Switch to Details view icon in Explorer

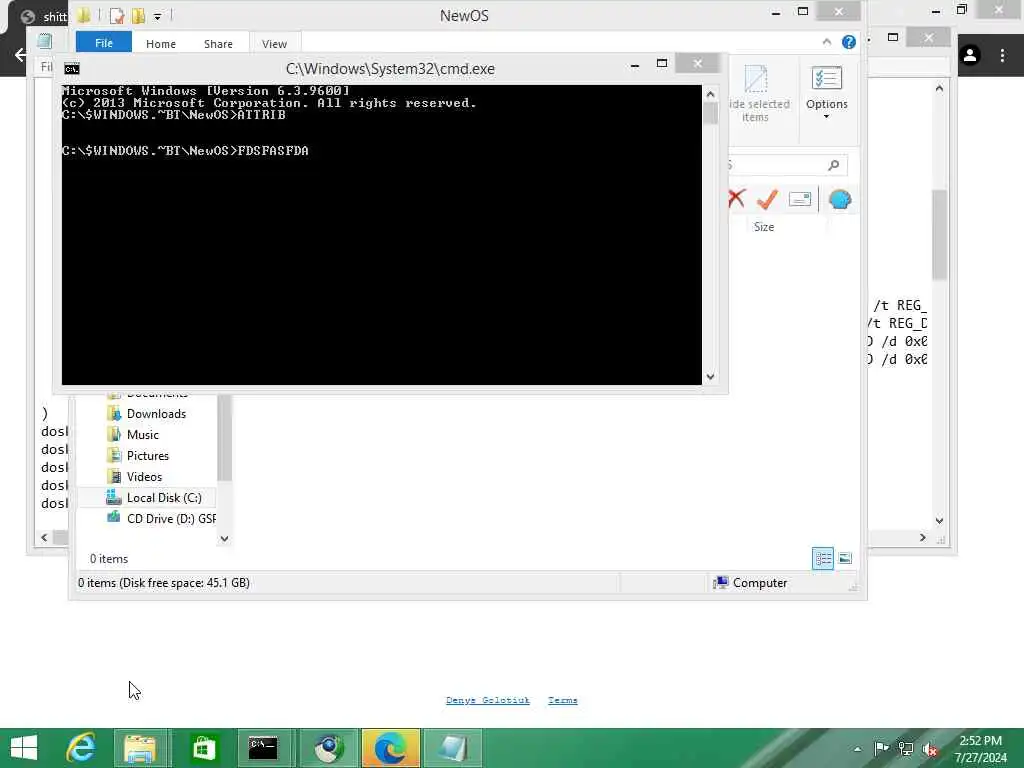pos(822,558)
